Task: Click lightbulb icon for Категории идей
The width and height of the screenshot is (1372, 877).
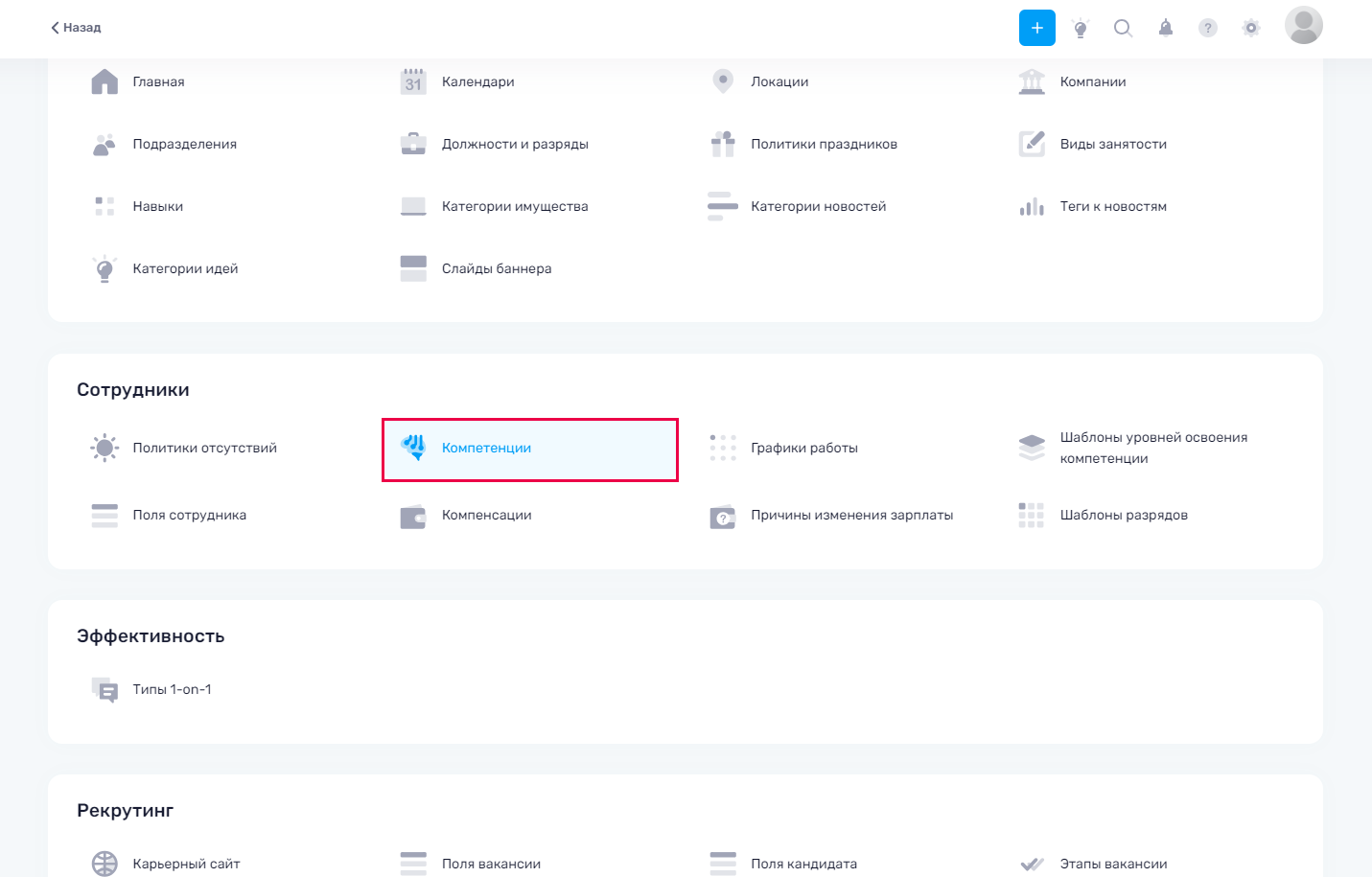Action: coord(105,268)
